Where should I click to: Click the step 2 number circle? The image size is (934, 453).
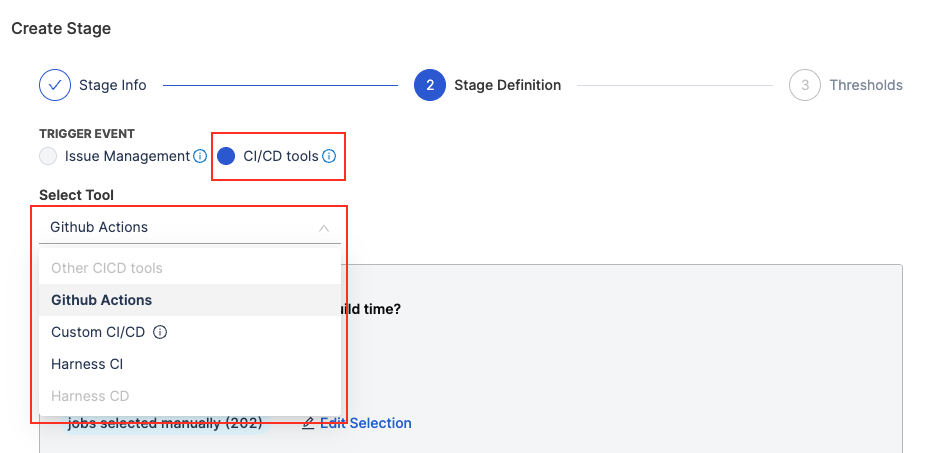430,85
